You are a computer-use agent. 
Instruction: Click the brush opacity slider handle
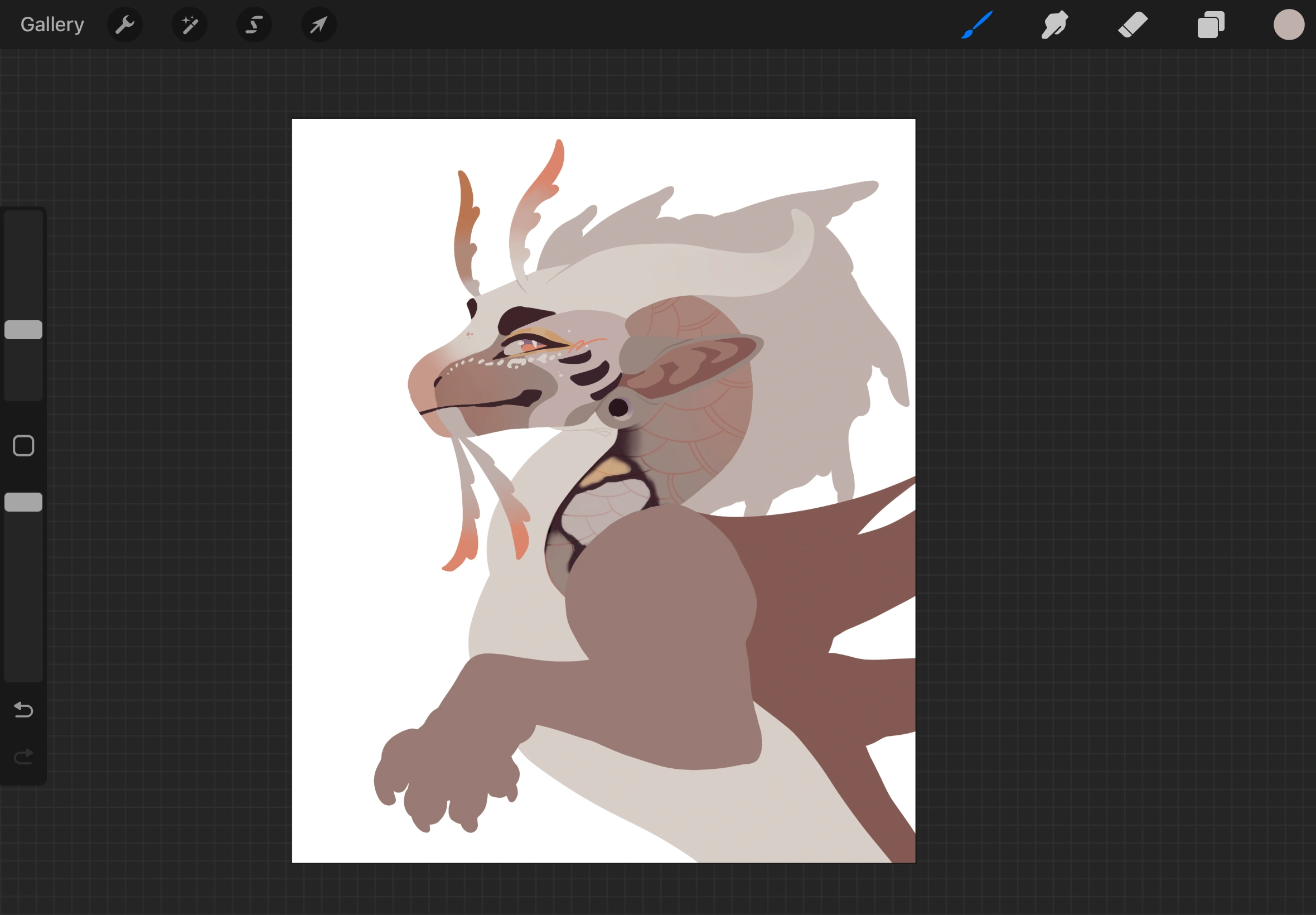[23, 502]
